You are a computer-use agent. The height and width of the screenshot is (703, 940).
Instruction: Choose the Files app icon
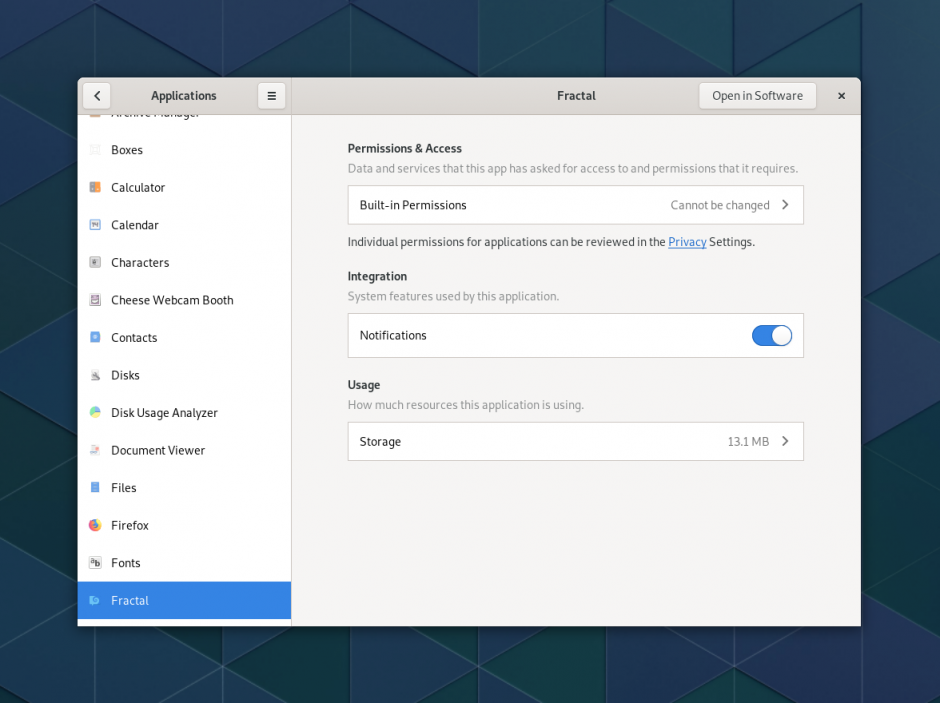[95, 487]
